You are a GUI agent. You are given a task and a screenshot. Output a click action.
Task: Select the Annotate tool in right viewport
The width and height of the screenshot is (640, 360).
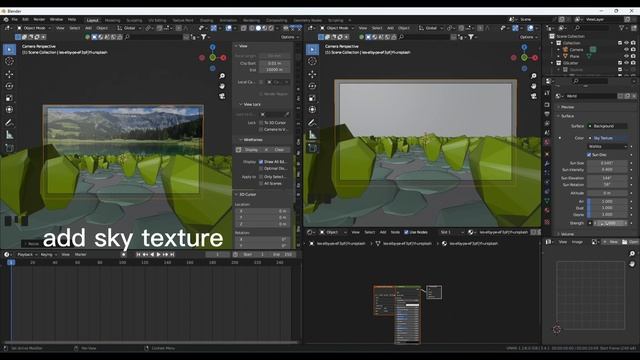point(312,122)
